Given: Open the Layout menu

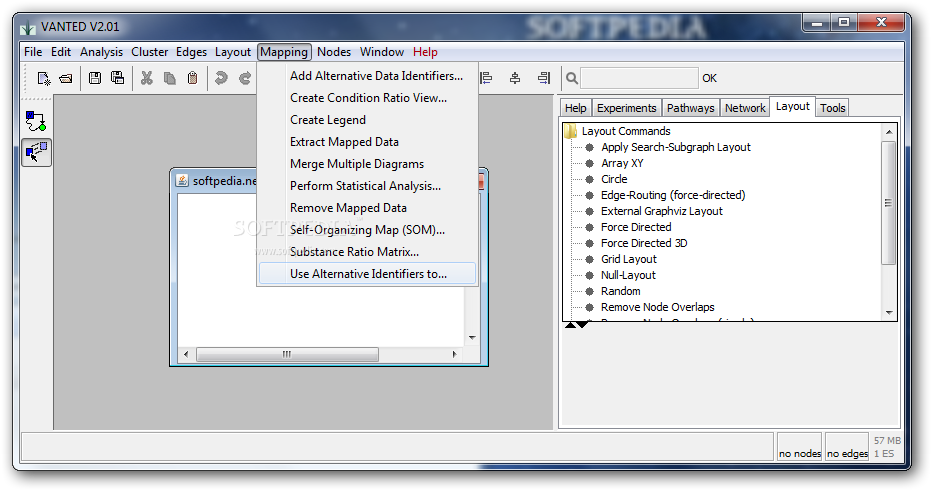Looking at the screenshot, I should pos(232,52).
